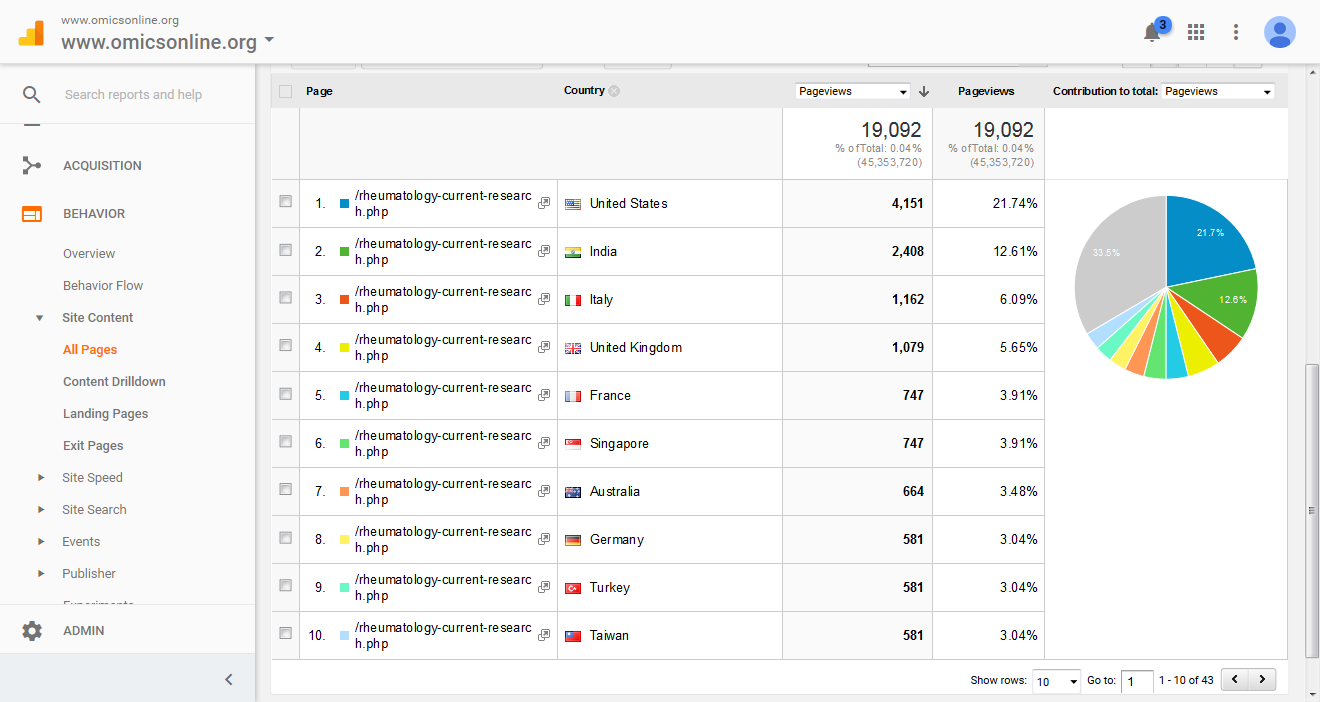Go to the next results page
The image size is (1320, 702).
coord(1263,680)
